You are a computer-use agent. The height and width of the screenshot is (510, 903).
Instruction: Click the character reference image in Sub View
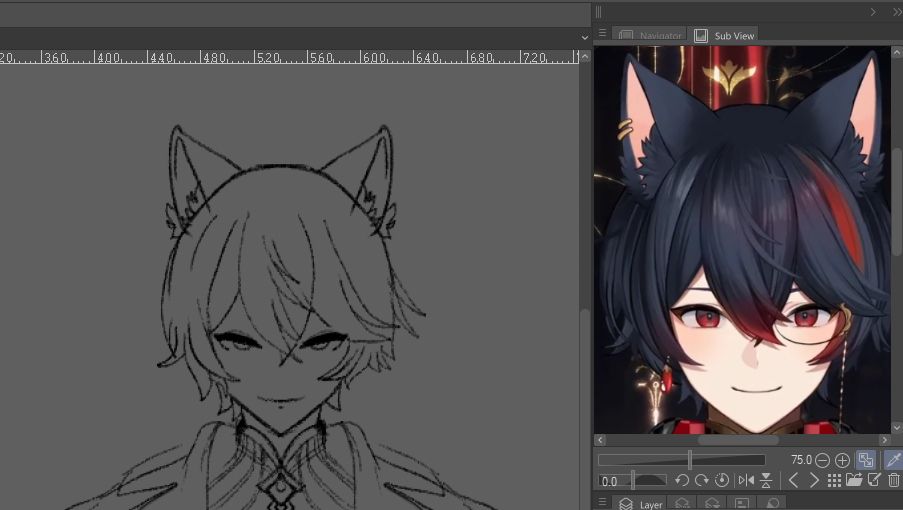[742, 239]
